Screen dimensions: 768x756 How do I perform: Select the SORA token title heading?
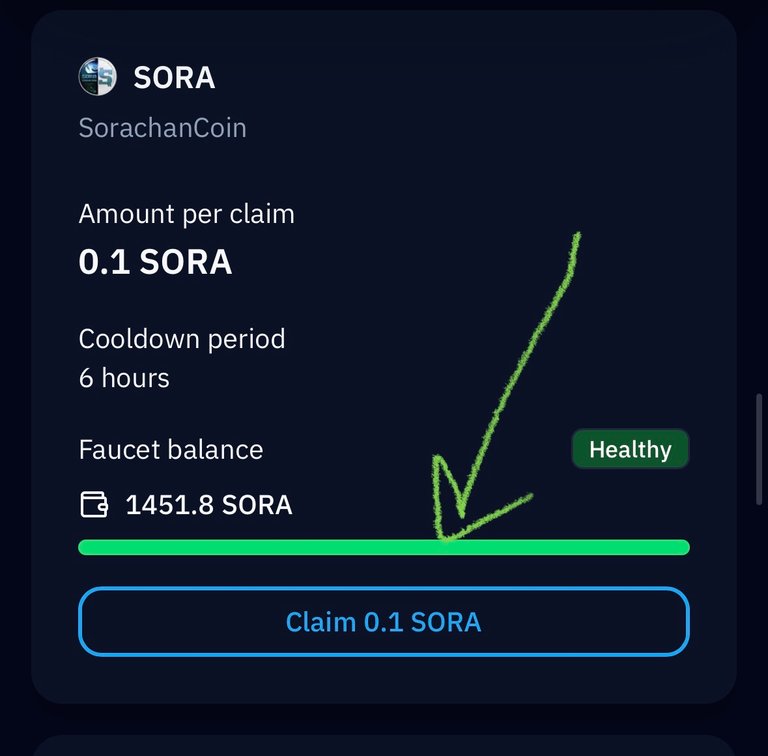click(174, 77)
